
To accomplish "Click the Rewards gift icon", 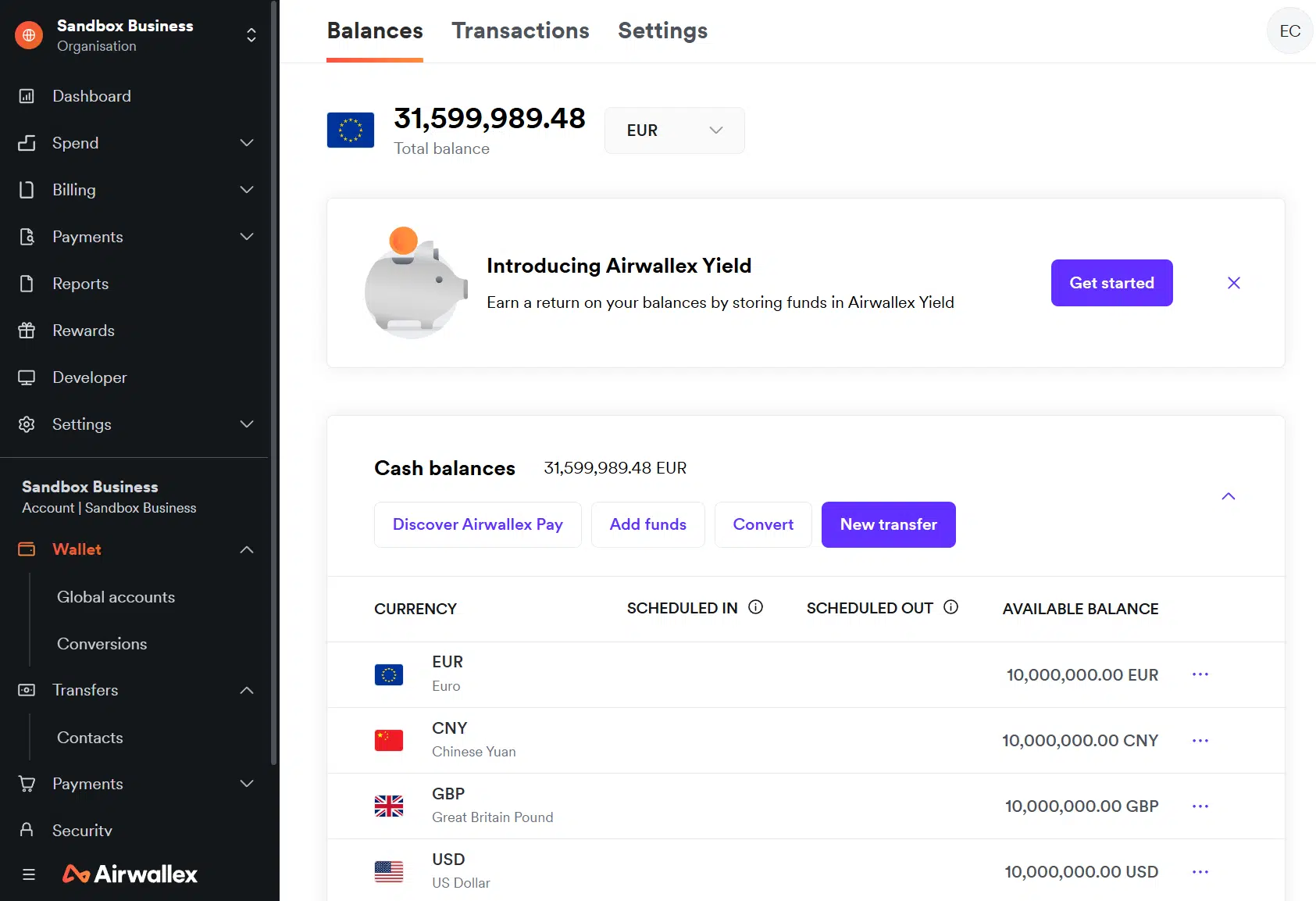I will [x=27, y=331].
